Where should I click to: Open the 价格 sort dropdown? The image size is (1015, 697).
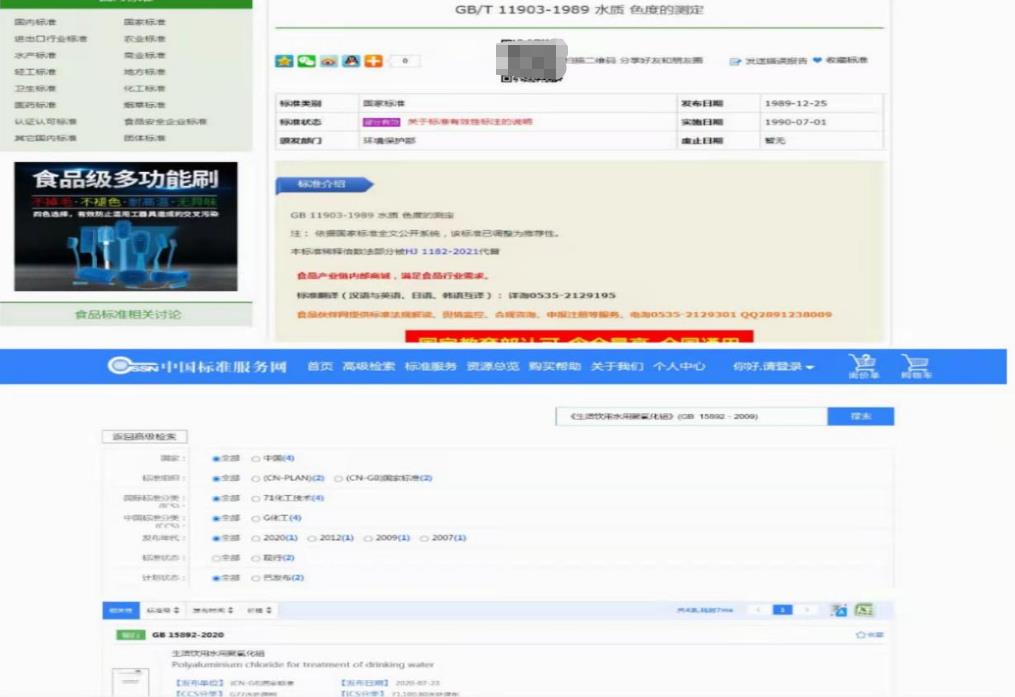258,610
